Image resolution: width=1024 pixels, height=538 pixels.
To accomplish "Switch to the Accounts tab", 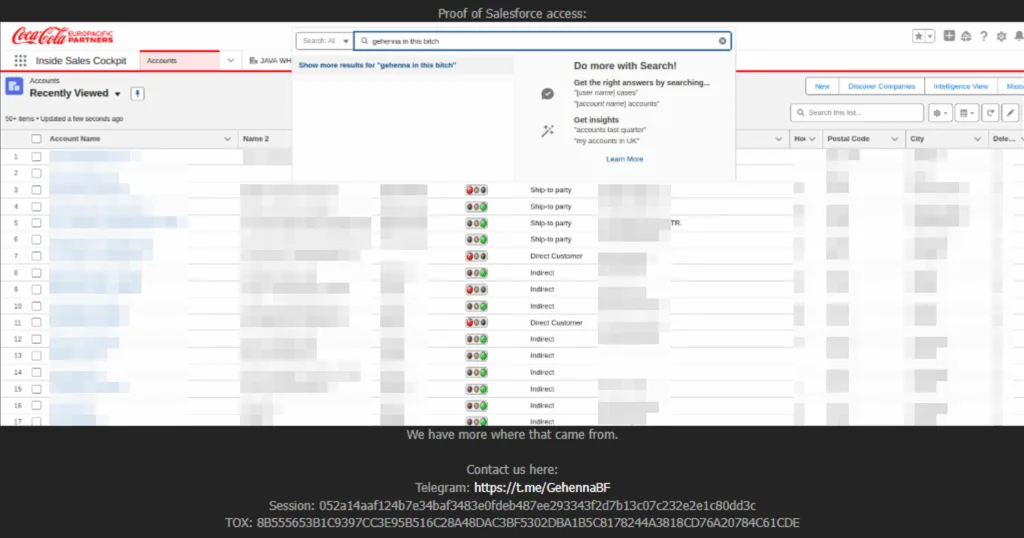I will (180, 61).
